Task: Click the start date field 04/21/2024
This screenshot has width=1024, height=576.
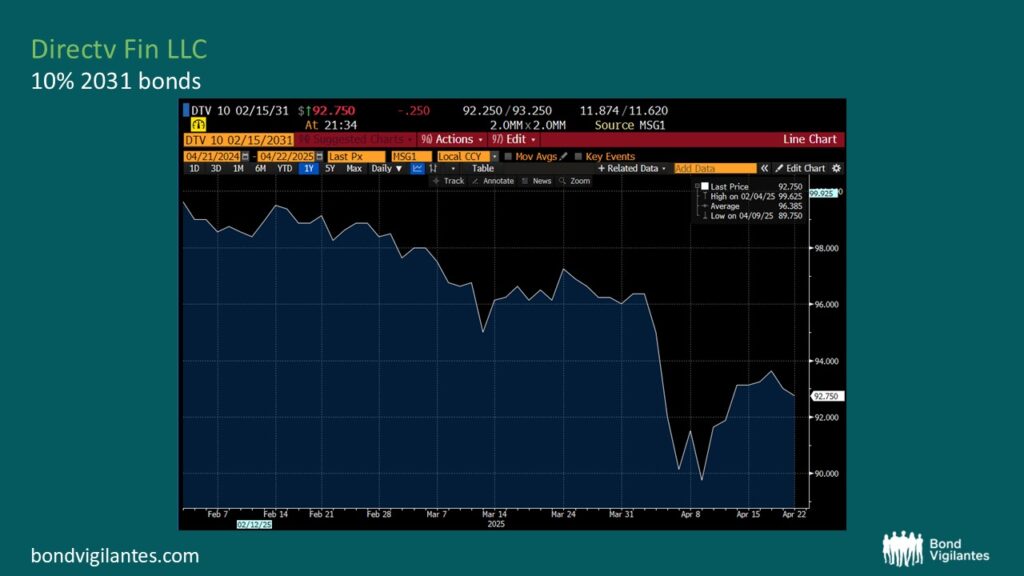Action: tap(212, 157)
